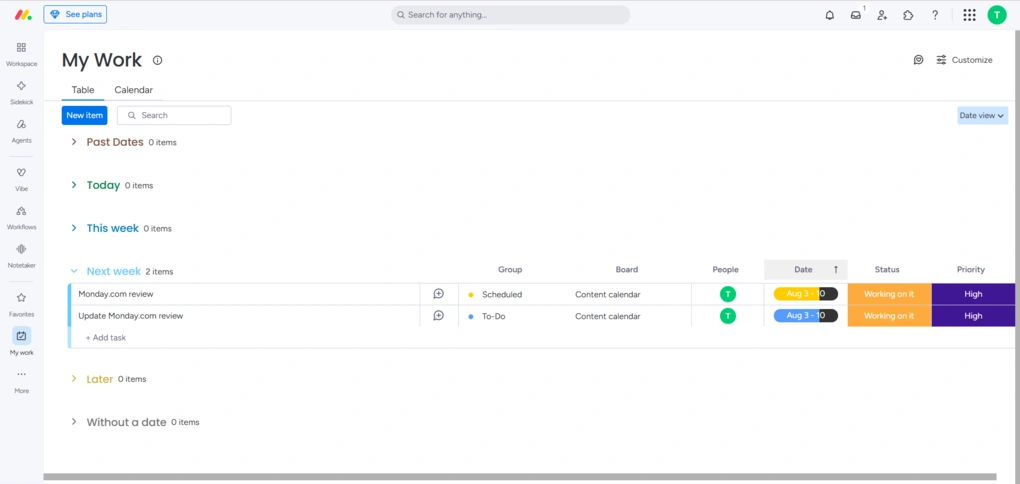Open Vibe in the sidebar

tap(21, 179)
